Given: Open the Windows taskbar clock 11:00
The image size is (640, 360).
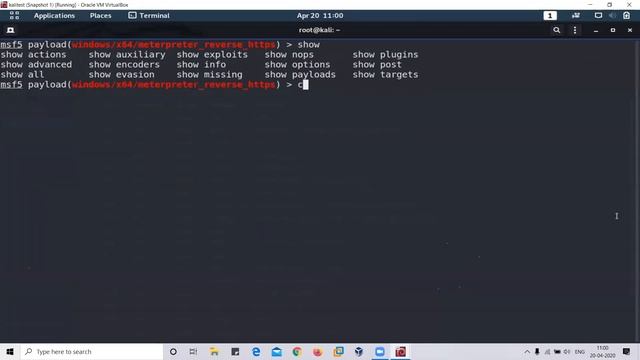Looking at the screenshot, I should (x=602, y=351).
